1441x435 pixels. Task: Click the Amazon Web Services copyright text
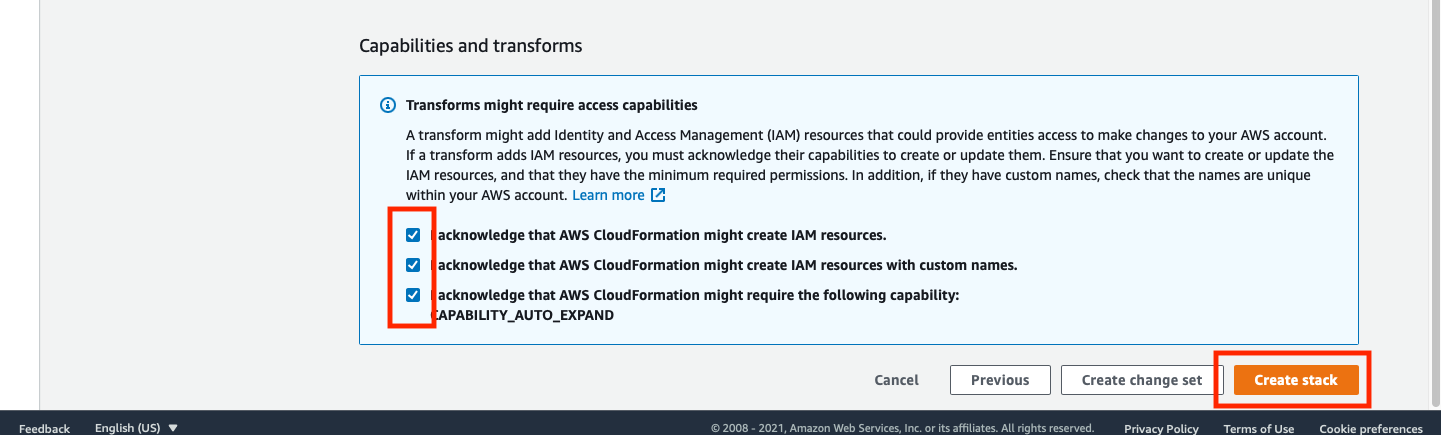902,428
